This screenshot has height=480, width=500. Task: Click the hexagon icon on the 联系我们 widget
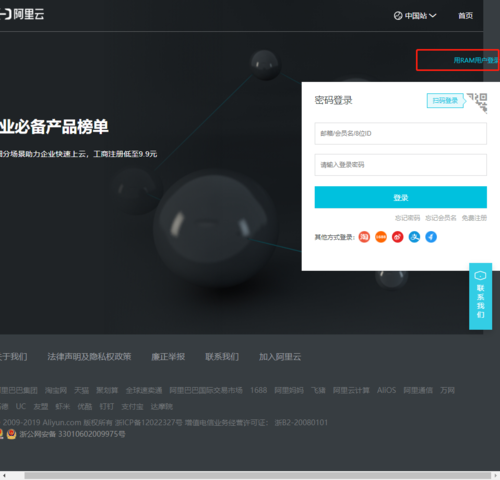pyautogui.click(x=480, y=275)
